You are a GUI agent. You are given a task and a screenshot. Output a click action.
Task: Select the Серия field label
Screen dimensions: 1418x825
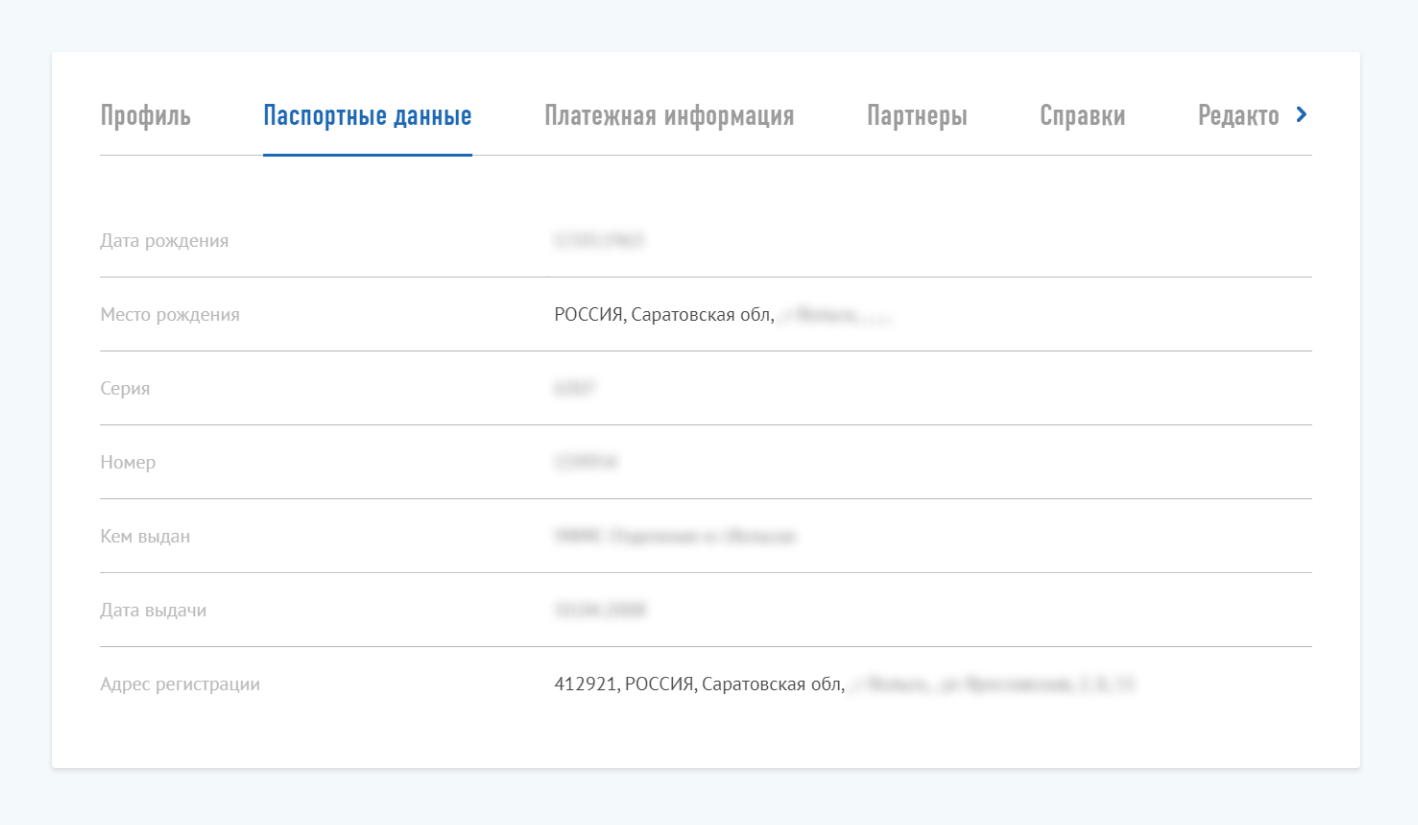pyautogui.click(x=125, y=389)
